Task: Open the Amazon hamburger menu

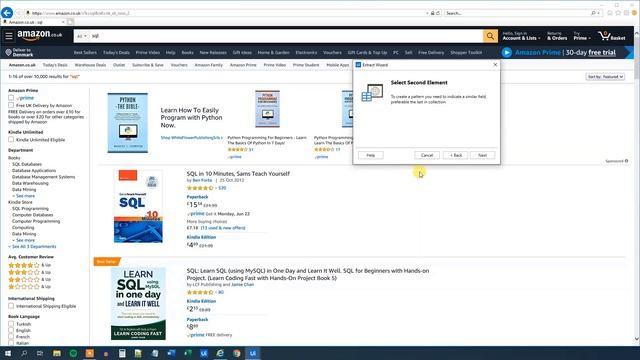Action: (9, 36)
